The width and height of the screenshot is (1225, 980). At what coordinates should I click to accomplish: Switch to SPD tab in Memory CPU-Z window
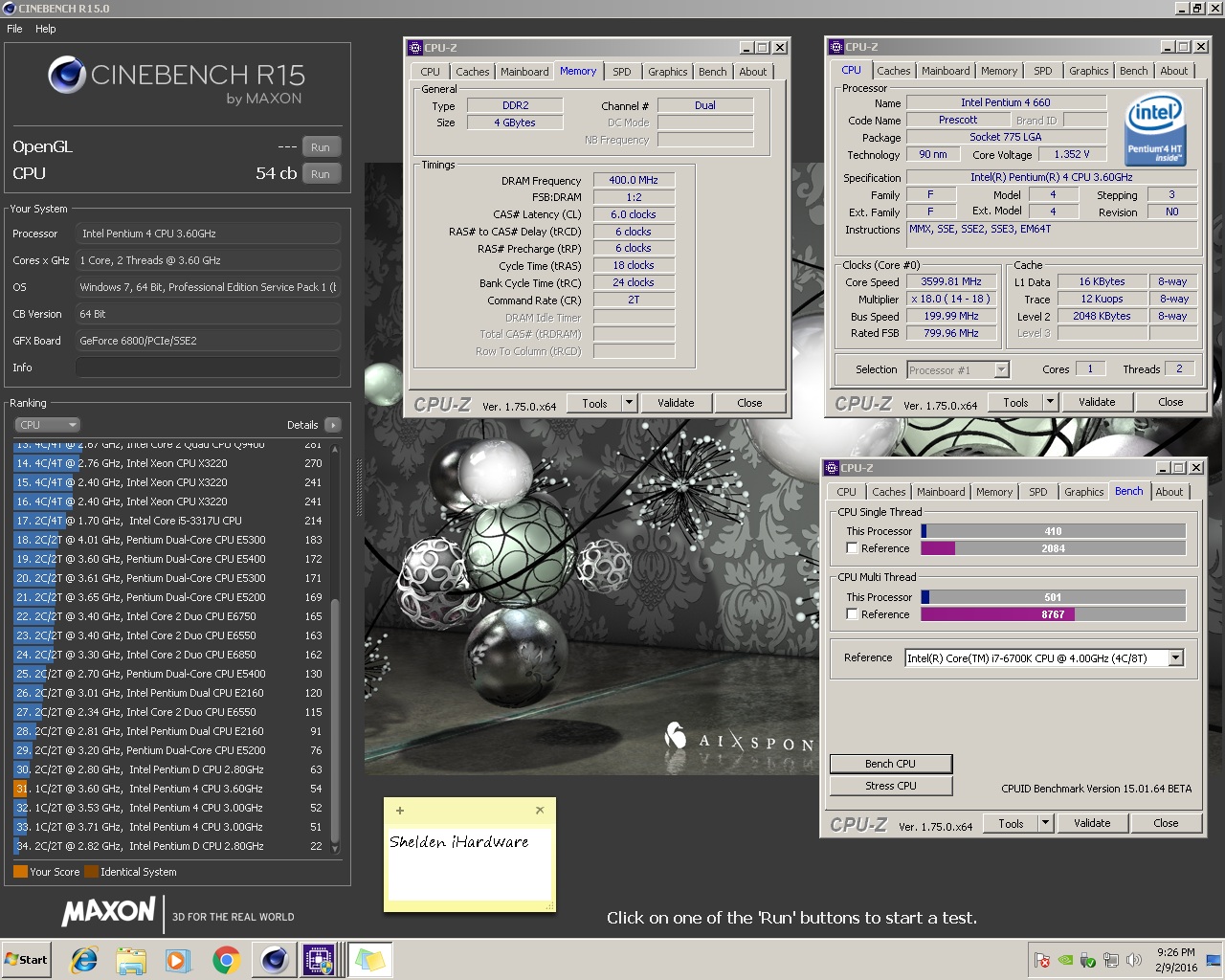click(x=622, y=72)
